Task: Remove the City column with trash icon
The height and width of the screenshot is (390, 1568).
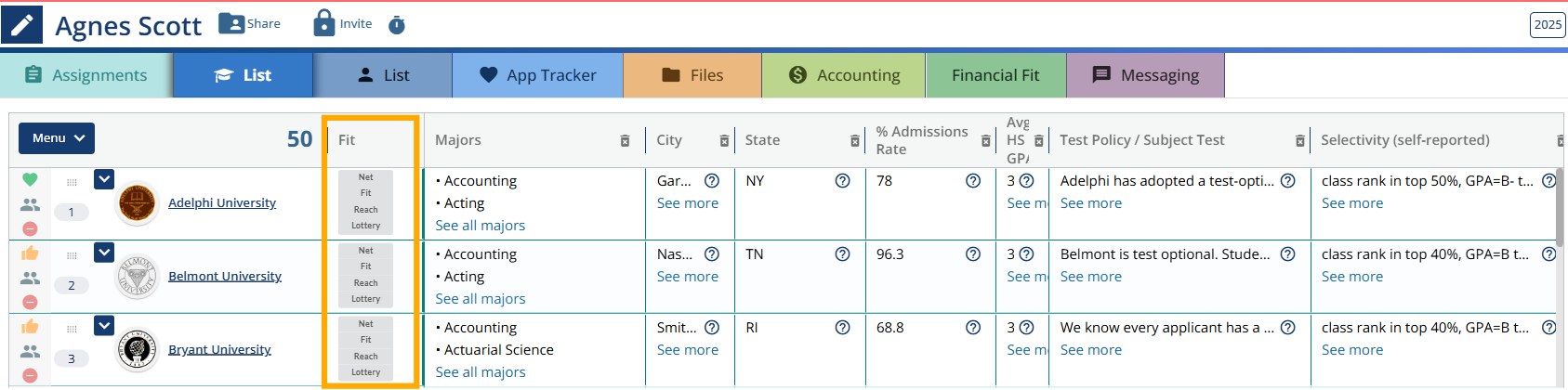Action: 724,141
